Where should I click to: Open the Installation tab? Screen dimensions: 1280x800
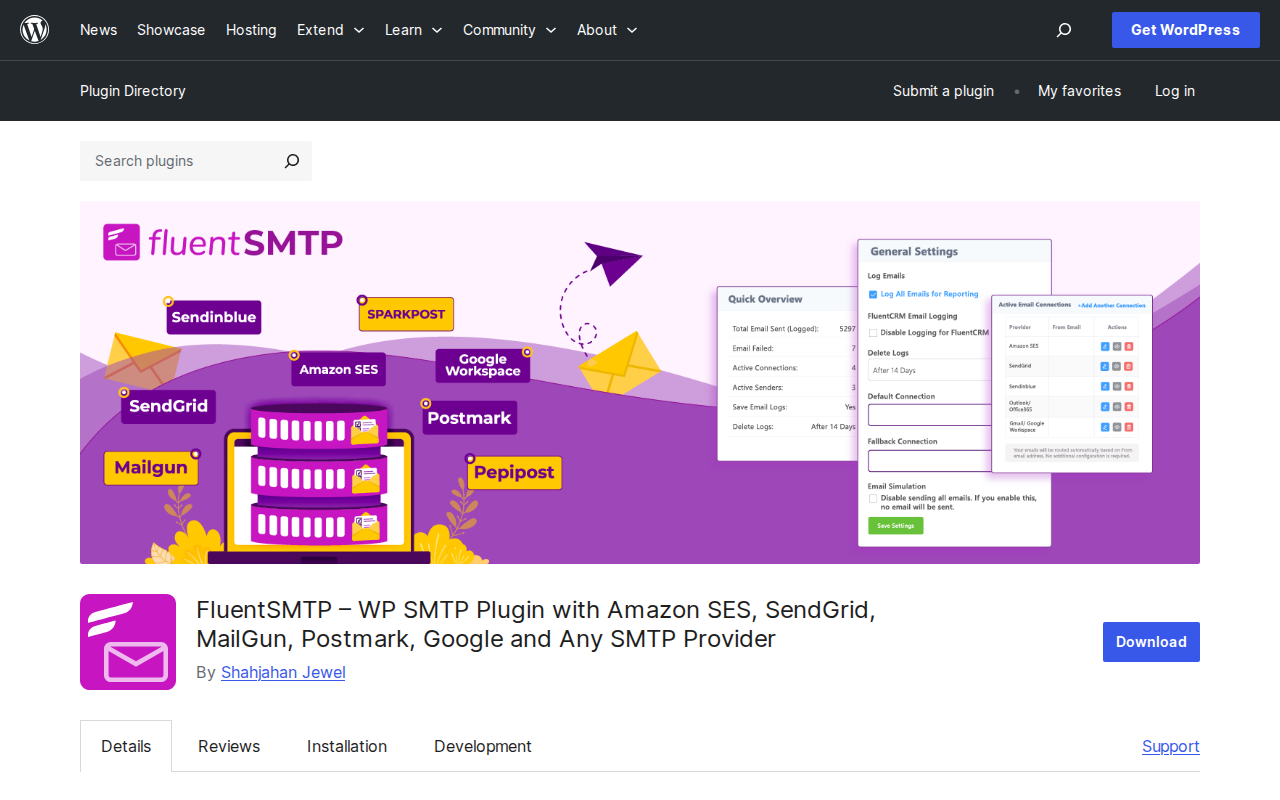[346, 746]
